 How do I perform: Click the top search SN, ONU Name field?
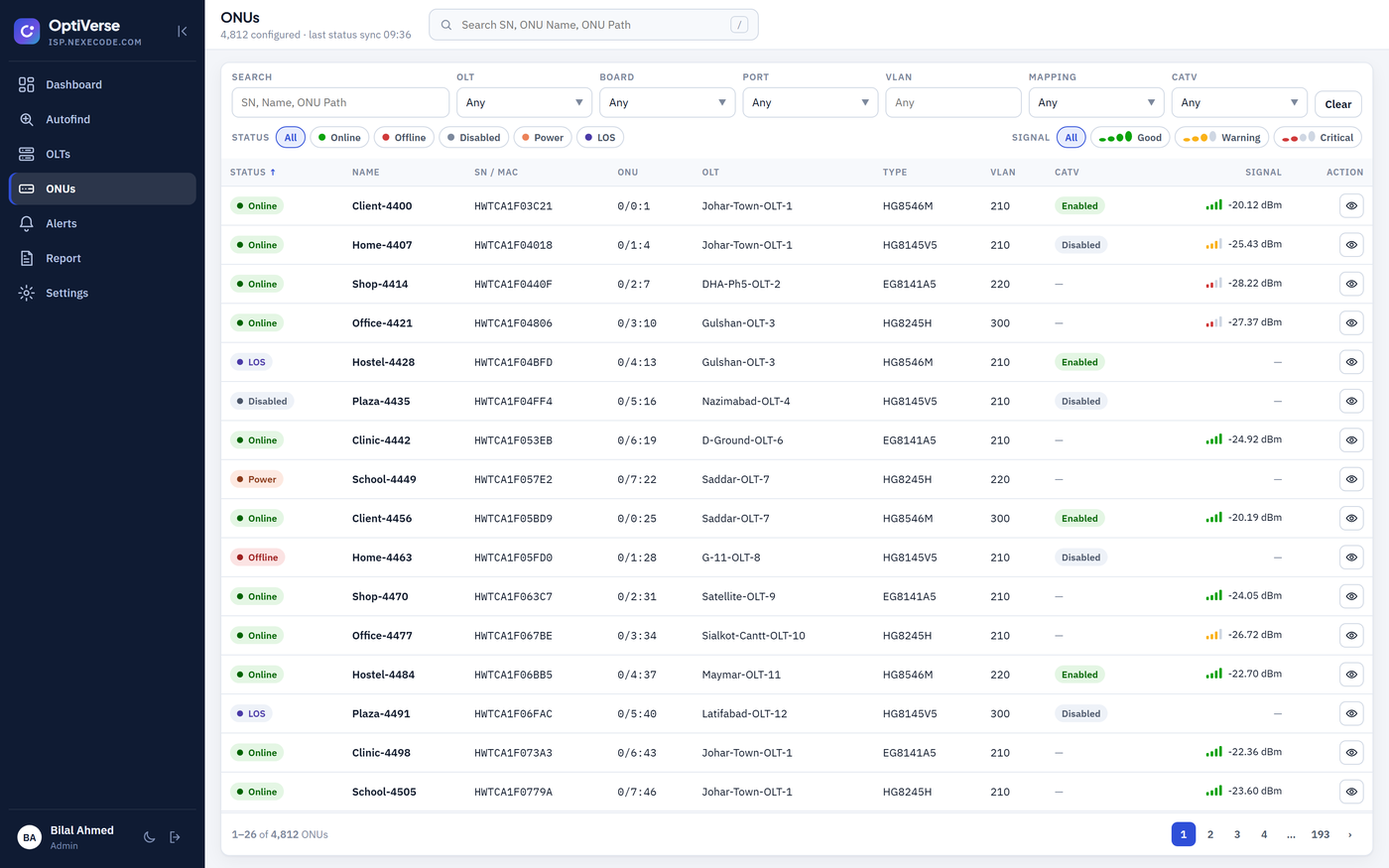coord(593,25)
